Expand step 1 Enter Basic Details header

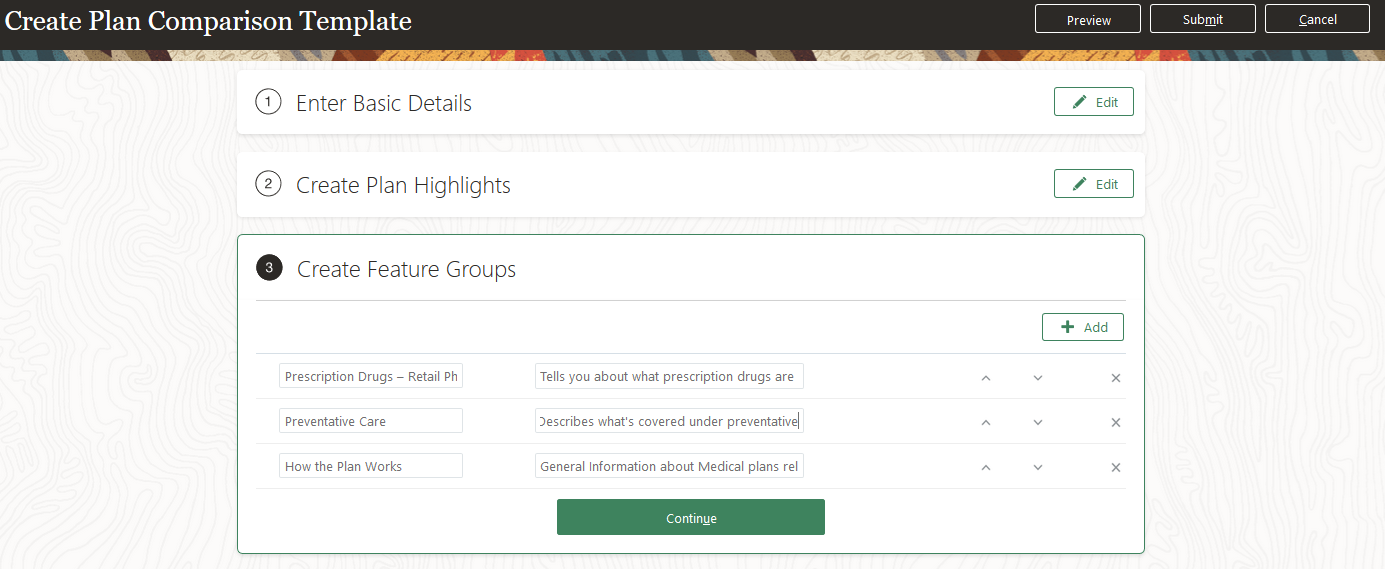pos(384,103)
